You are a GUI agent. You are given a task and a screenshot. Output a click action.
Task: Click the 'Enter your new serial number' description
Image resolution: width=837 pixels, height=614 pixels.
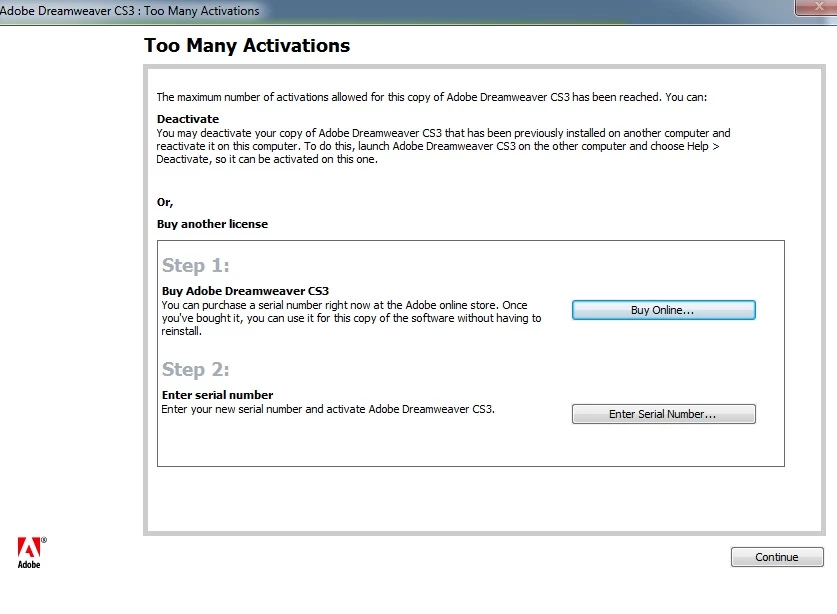click(328, 410)
